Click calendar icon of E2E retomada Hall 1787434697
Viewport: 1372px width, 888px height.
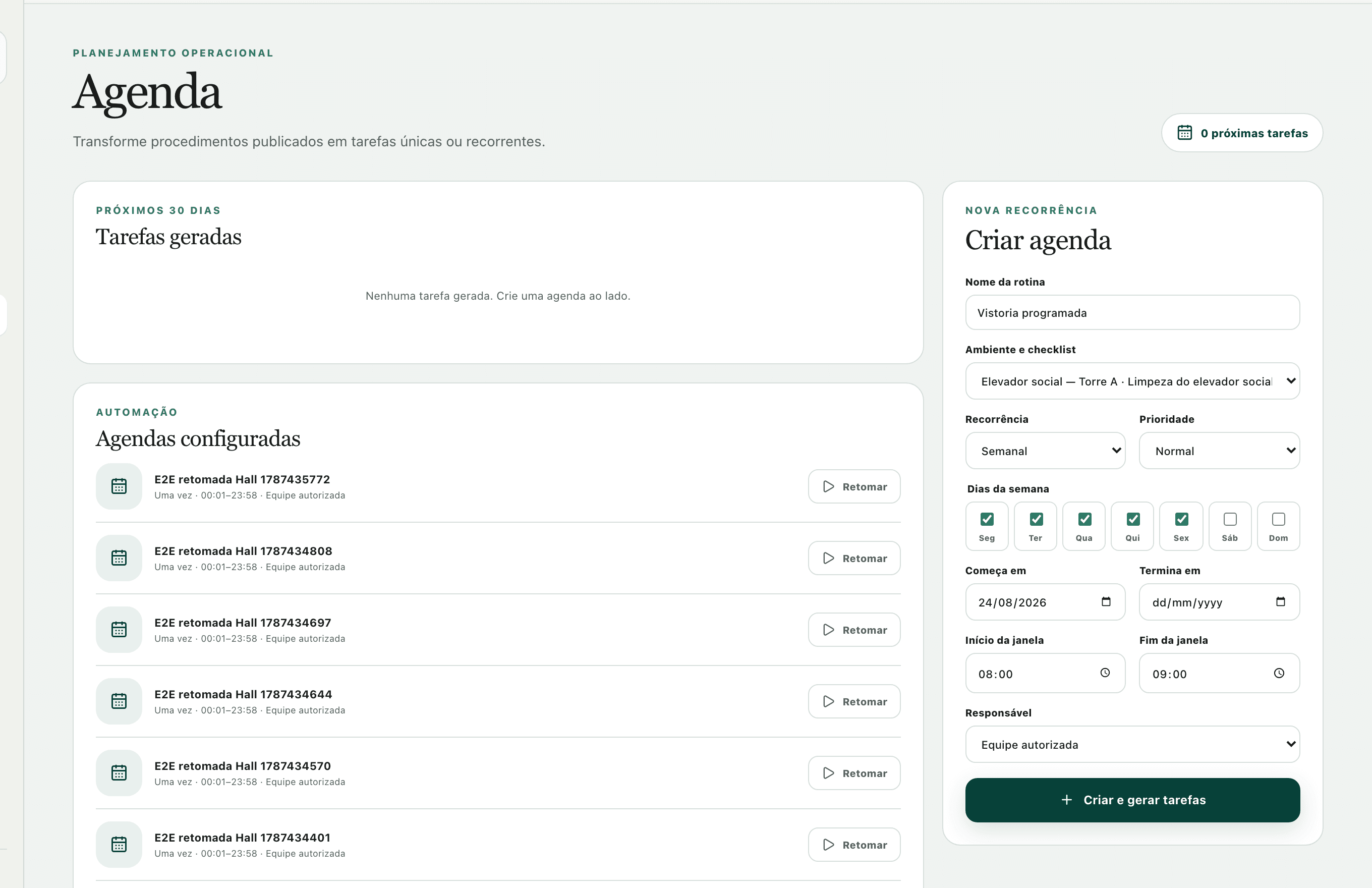click(119, 629)
